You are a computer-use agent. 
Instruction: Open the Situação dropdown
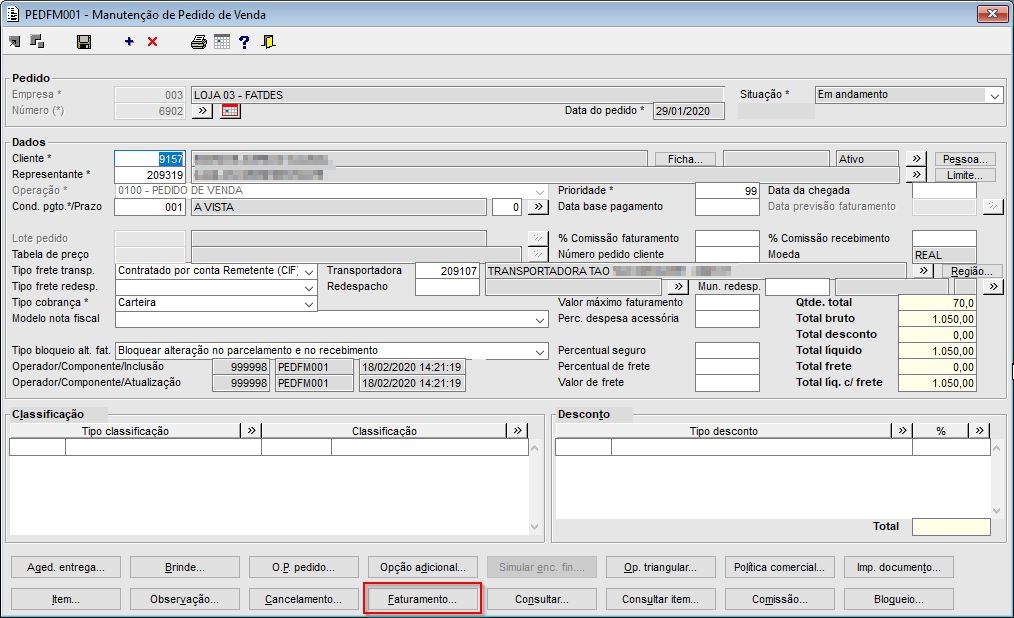point(994,95)
